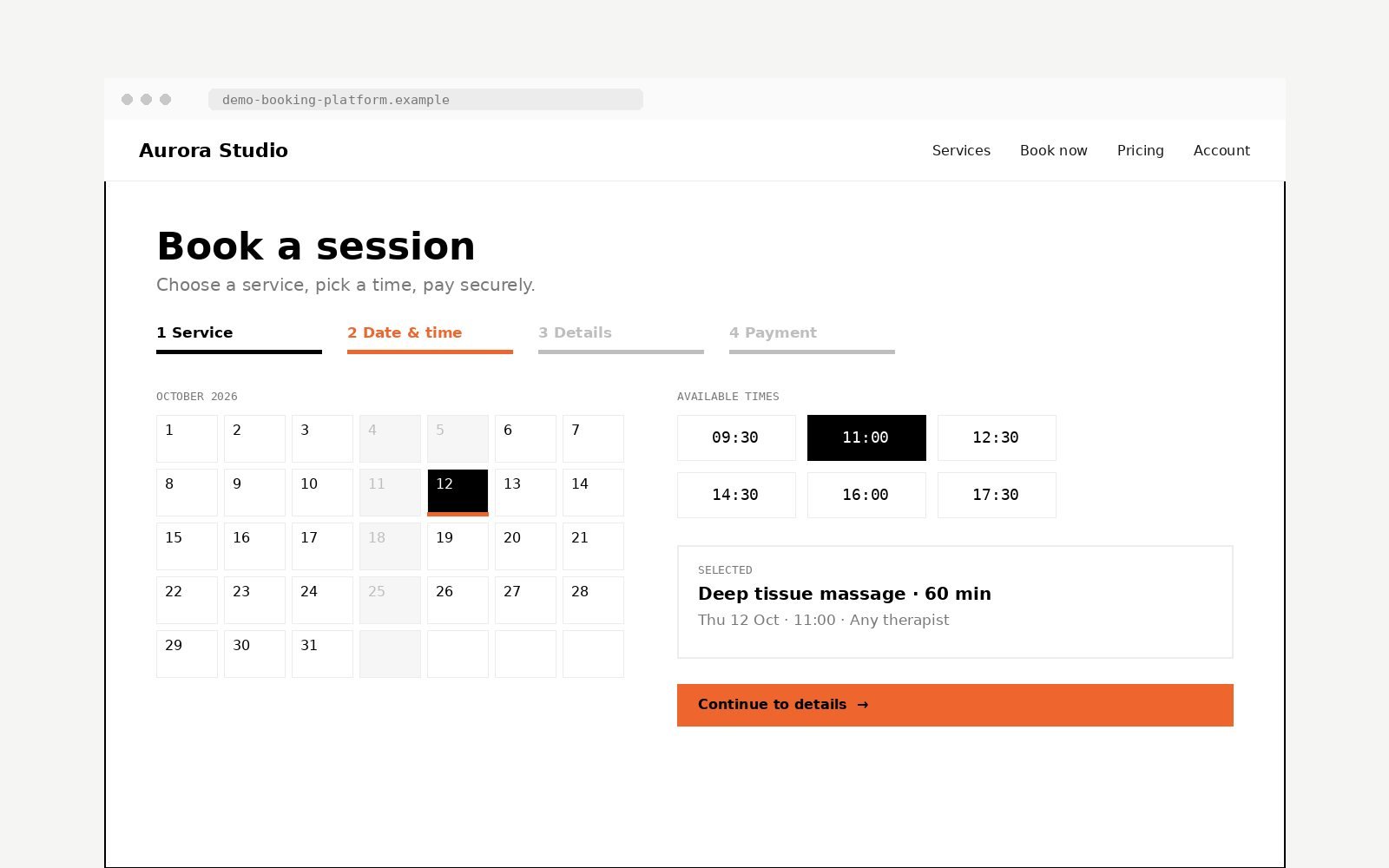Click the Aurora Studio logo
Screen dimensions: 1389x868
(214, 150)
